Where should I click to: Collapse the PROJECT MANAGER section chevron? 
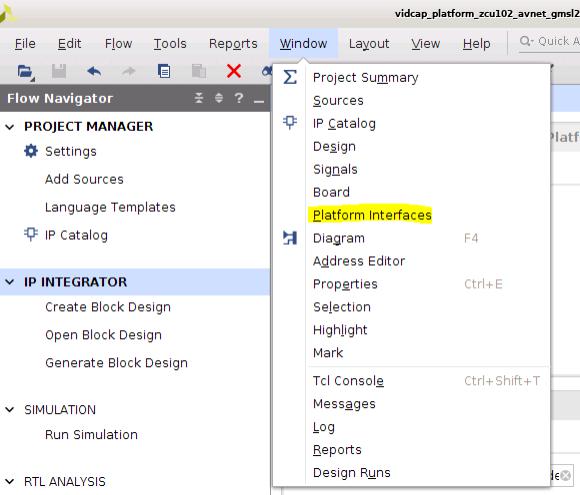click(x=10, y=127)
